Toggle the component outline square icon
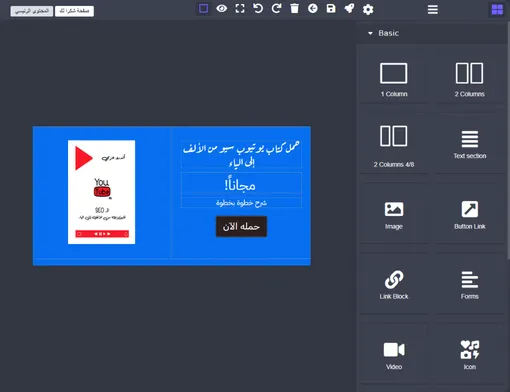Viewport: 510px width, 392px height. click(x=203, y=9)
